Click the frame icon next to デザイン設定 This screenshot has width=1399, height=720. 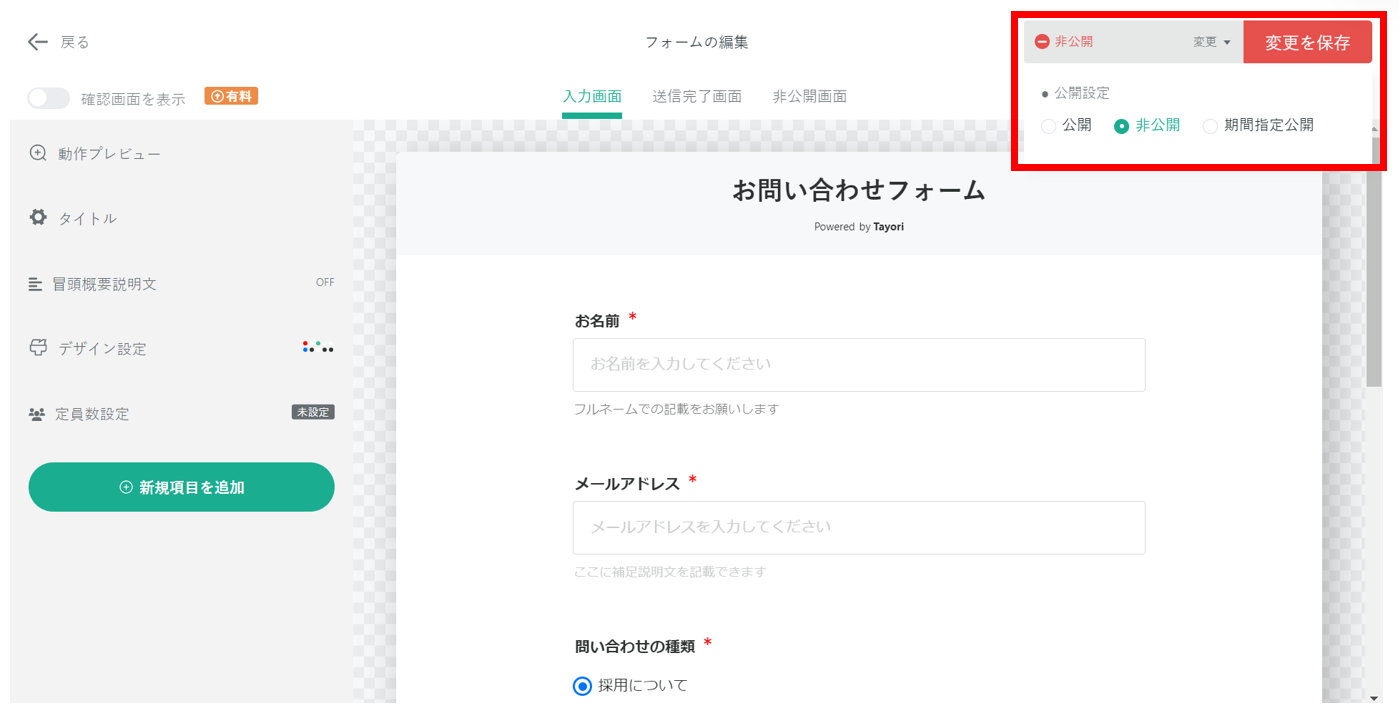click(x=38, y=348)
